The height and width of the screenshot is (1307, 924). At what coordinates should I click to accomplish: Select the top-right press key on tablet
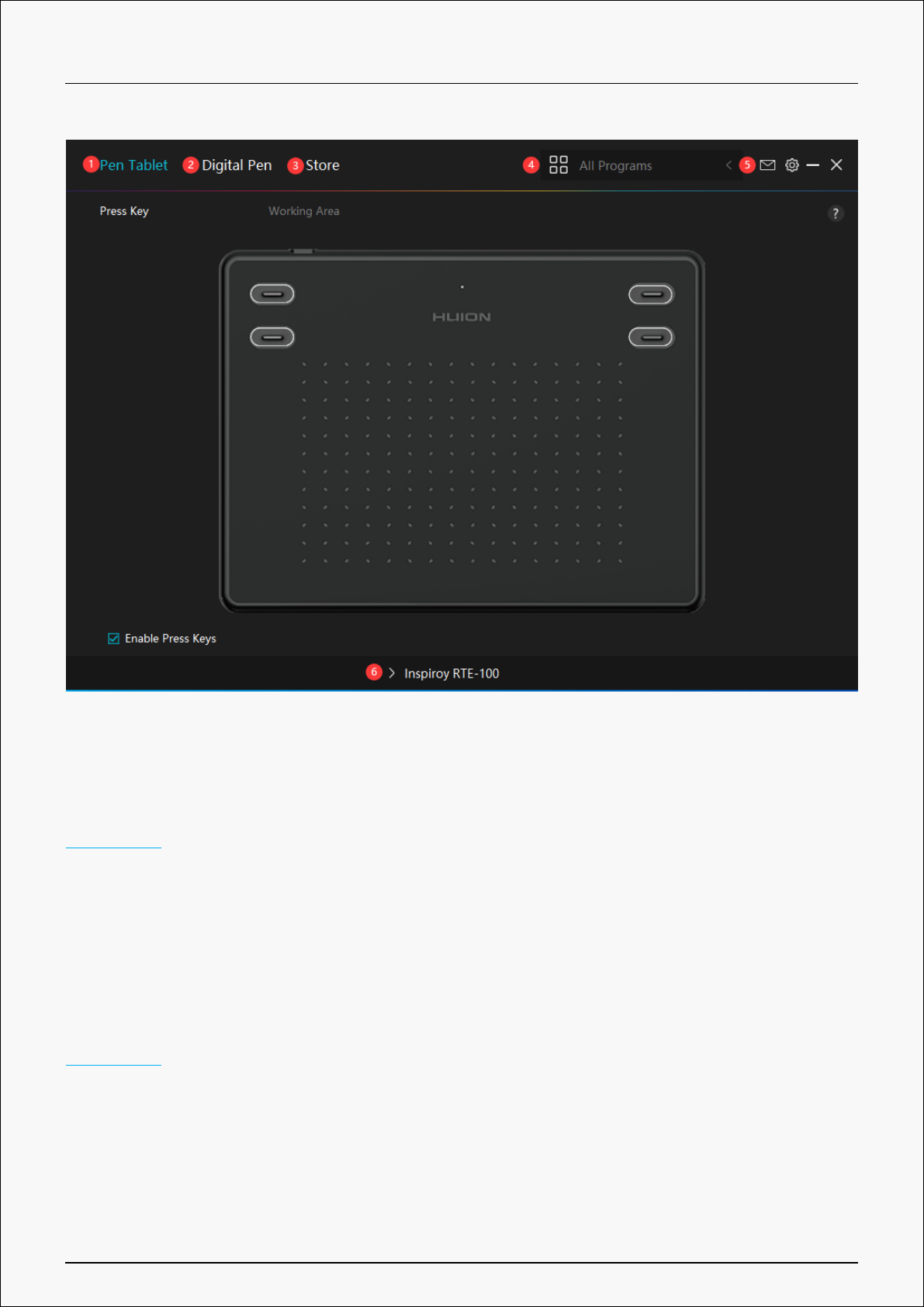(651, 294)
